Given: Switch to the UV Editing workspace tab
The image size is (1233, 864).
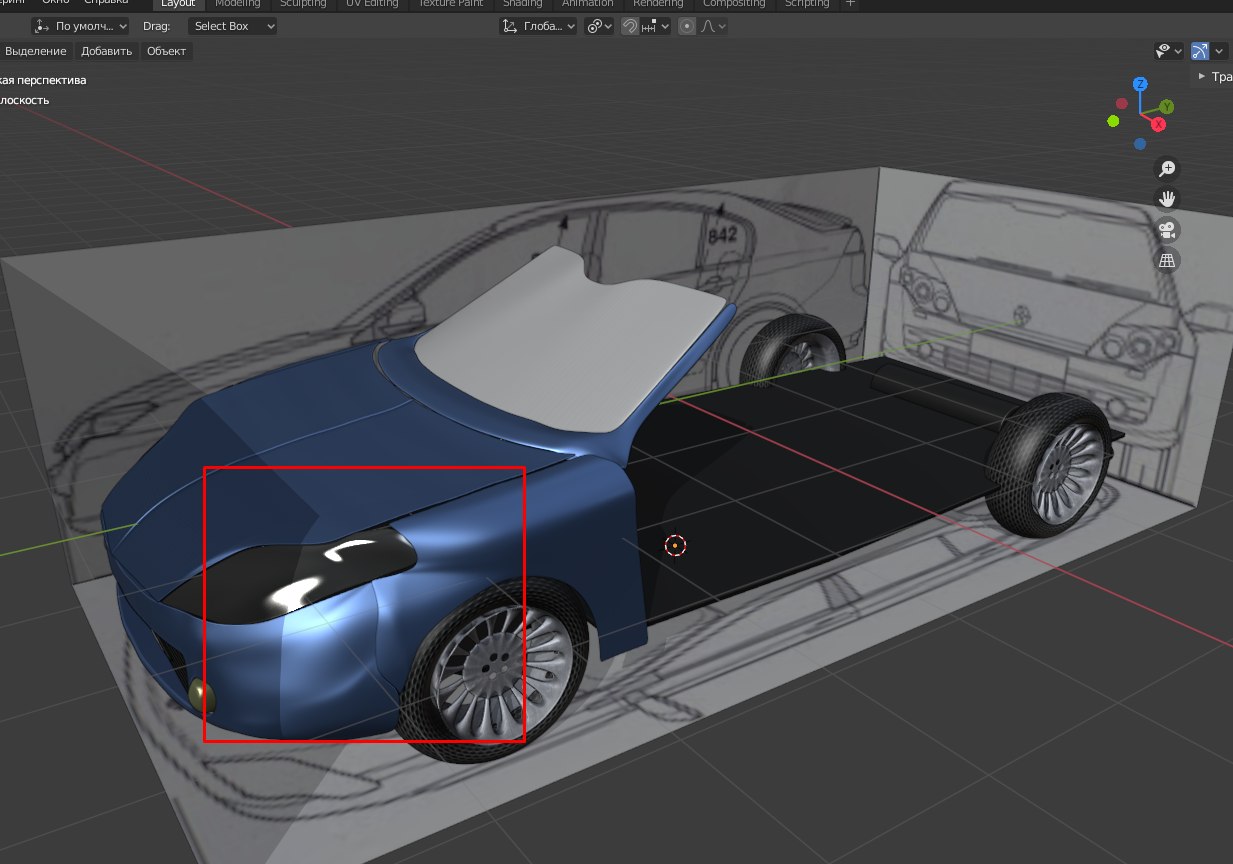Looking at the screenshot, I should click(374, 4).
